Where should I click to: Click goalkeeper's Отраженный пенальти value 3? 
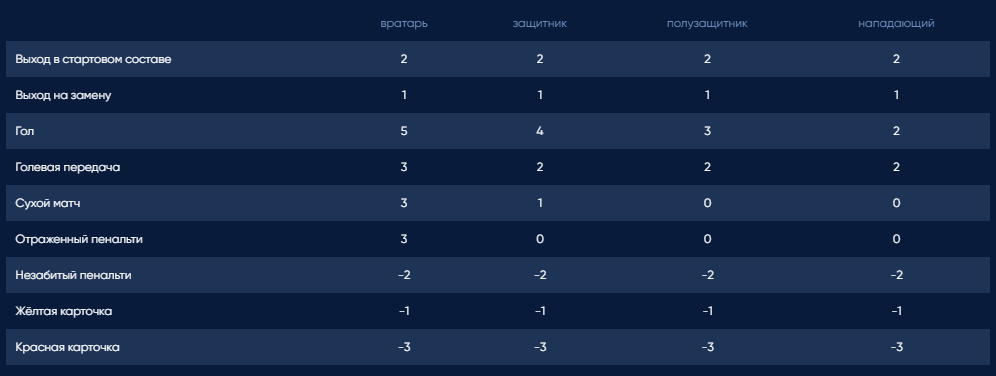[404, 239]
